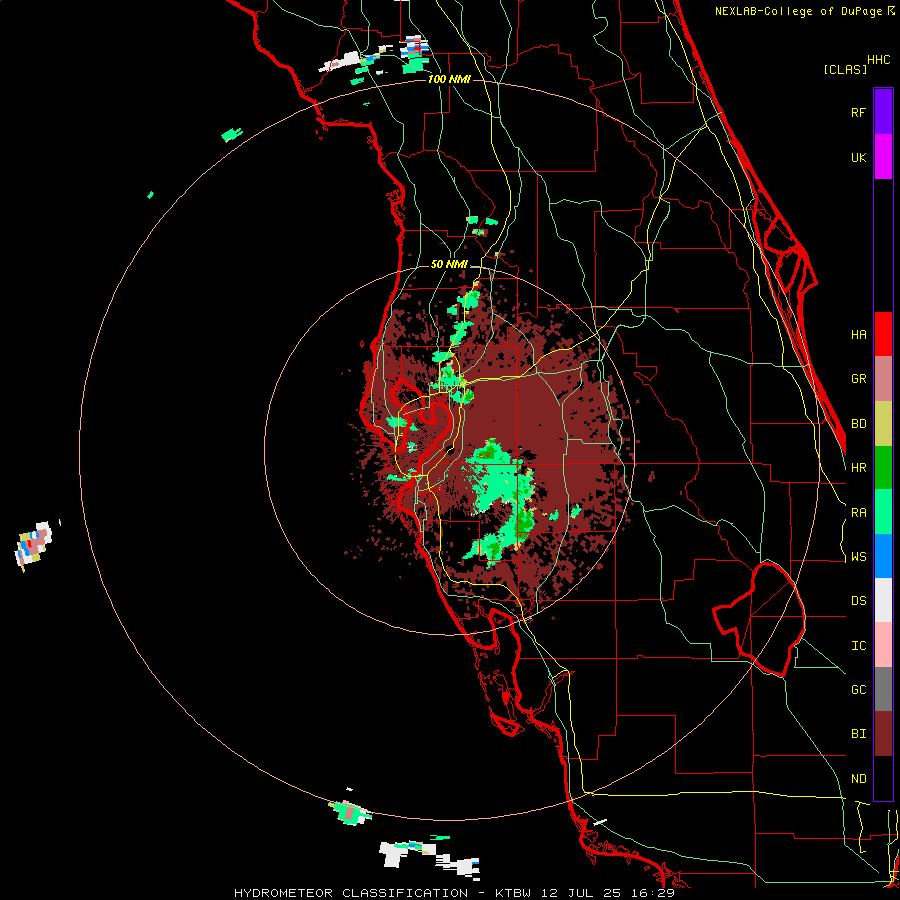Click the RF purple legend swatch
This screenshot has height=900, width=900.
click(883, 112)
